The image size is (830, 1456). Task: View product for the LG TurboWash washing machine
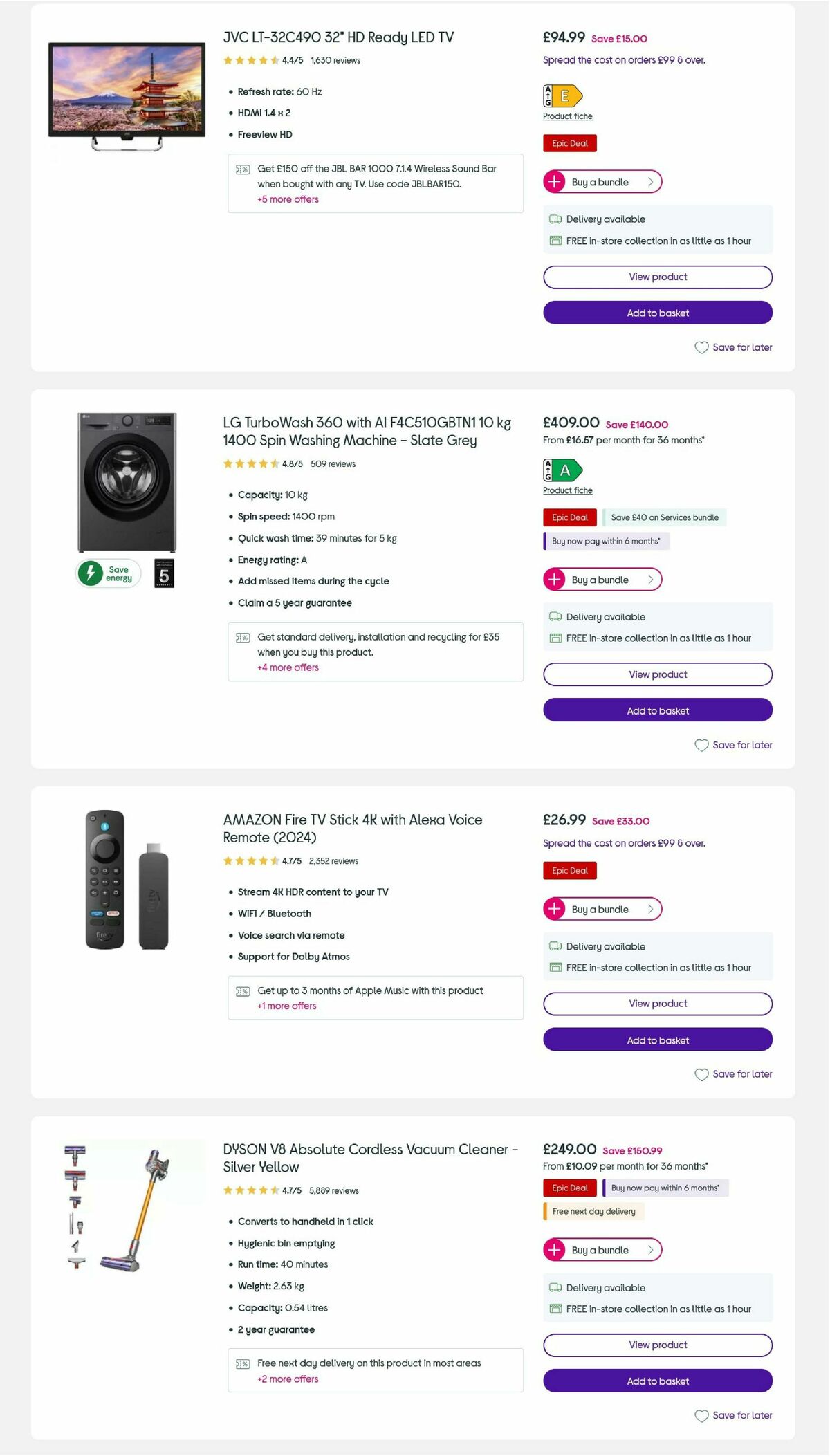tap(657, 674)
